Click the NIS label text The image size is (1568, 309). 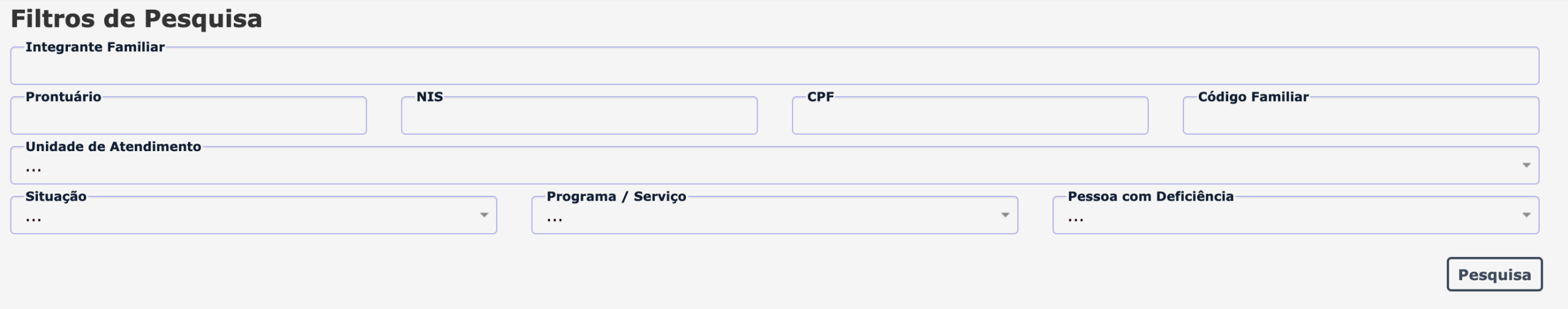click(x=429, y=97)
